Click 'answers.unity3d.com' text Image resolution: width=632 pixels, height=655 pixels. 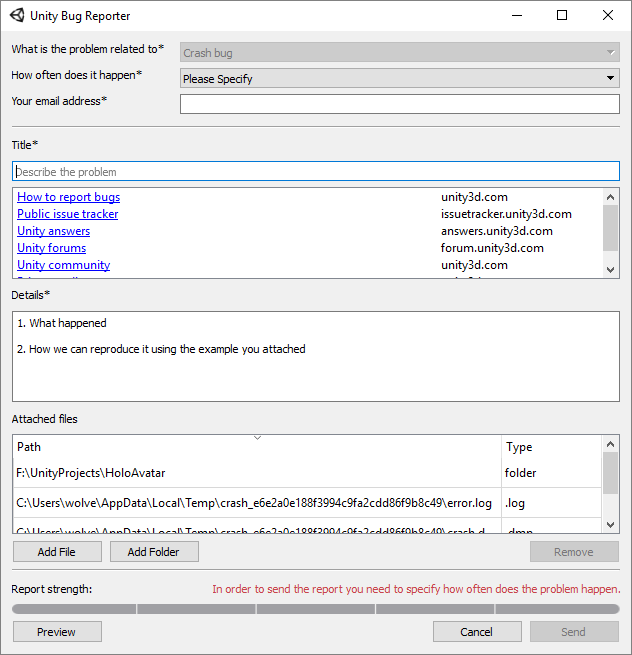497,231
